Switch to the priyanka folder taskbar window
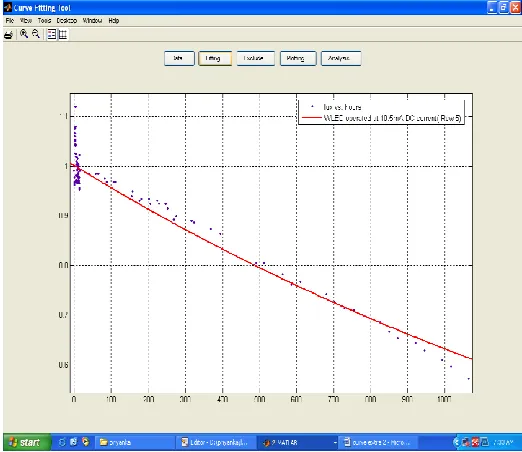 [x=134, y=443]
